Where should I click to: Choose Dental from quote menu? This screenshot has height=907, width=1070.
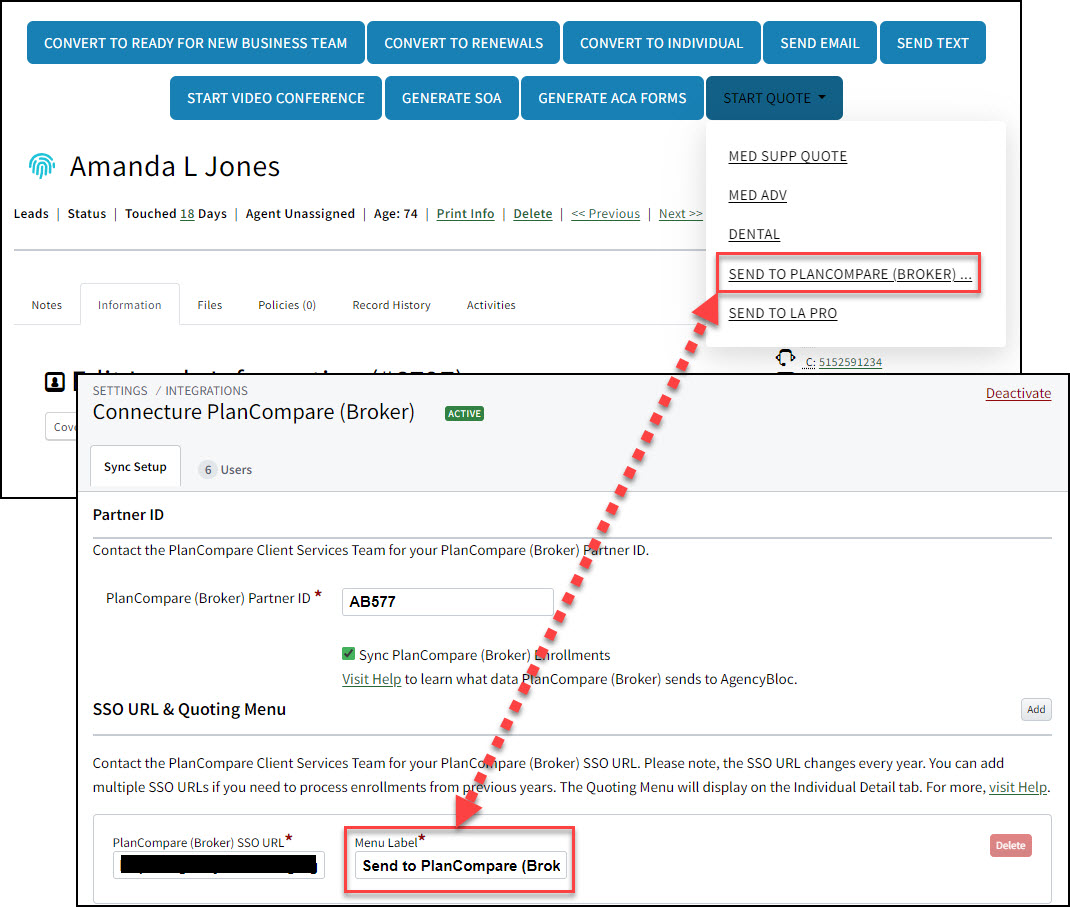pyautogui.click(x=754, y=234)
